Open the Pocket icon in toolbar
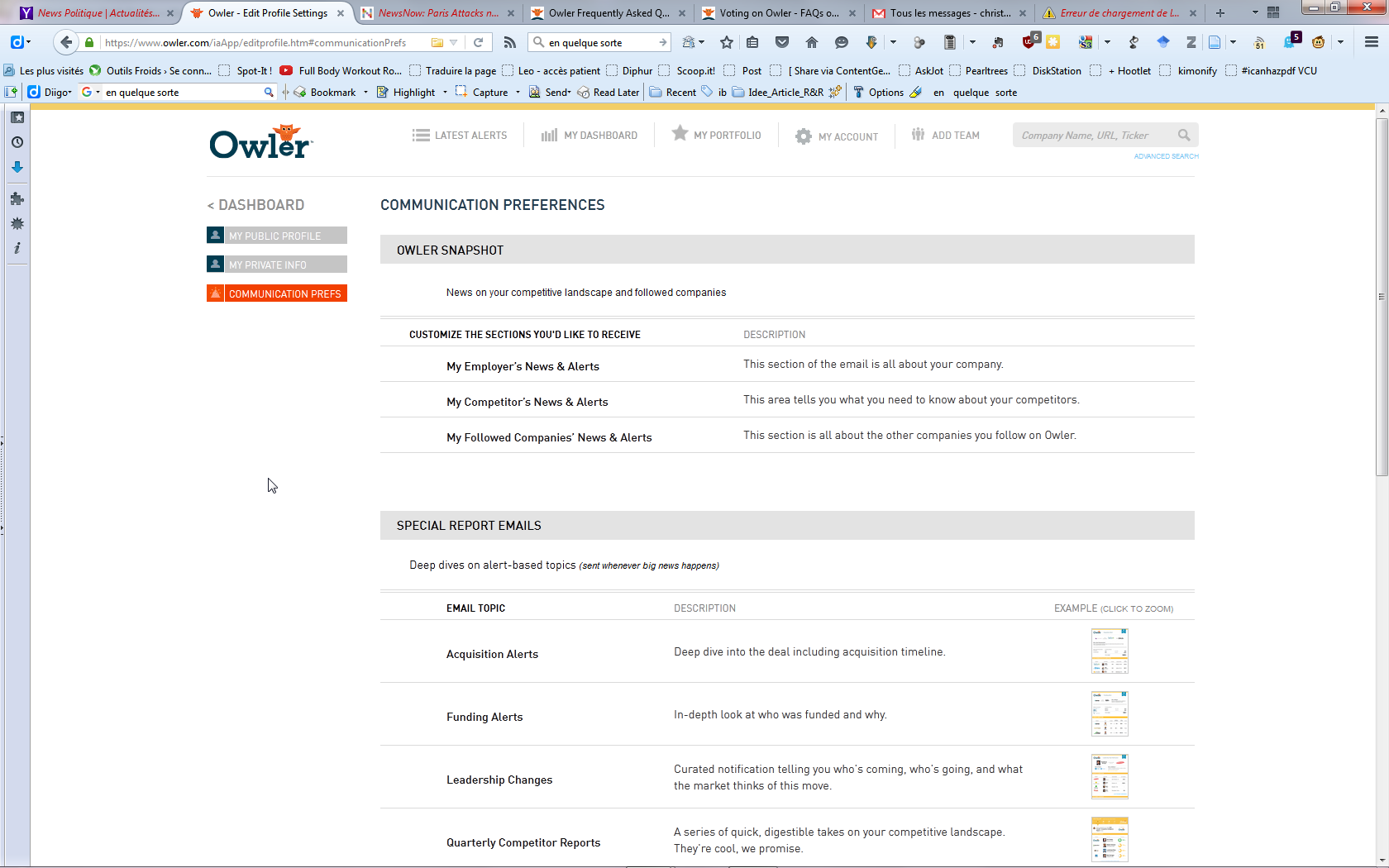 pos(782,42)
